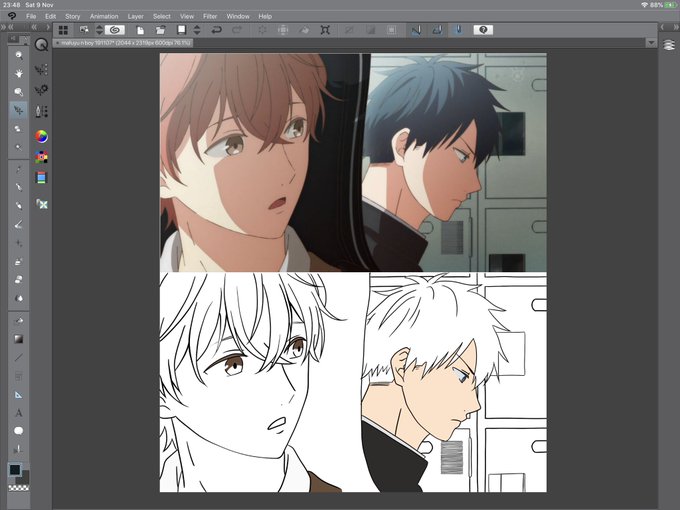Open the Layer menu
Screen dimensions: 680x510
coord(135,16)
